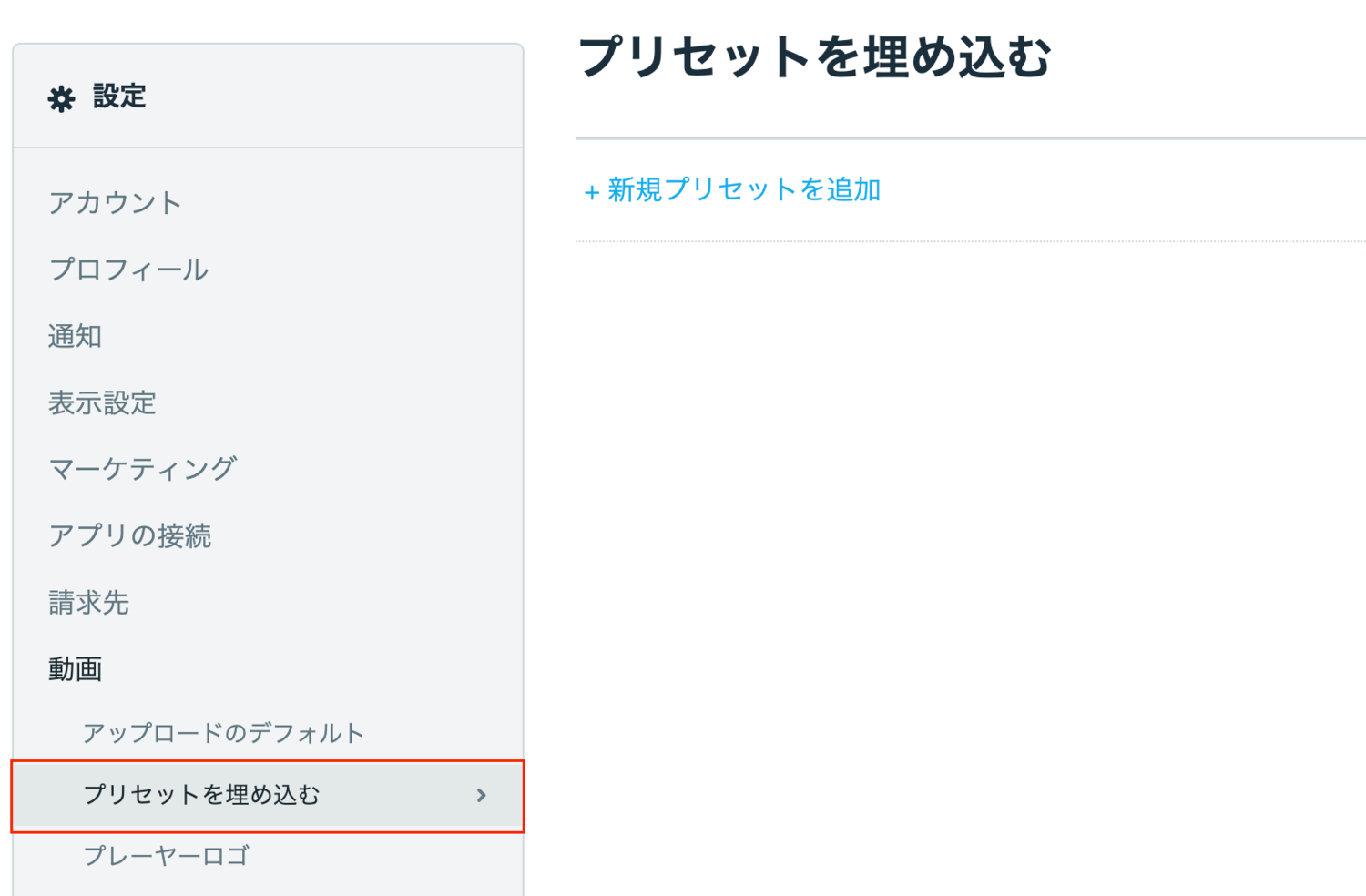Click the plus sign before 新規プリセットを追加
1366x896 pixels.
(x=591, y=192)
